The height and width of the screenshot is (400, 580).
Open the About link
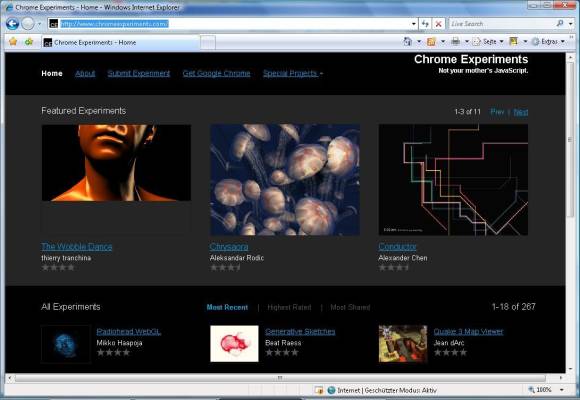point(85,73)
